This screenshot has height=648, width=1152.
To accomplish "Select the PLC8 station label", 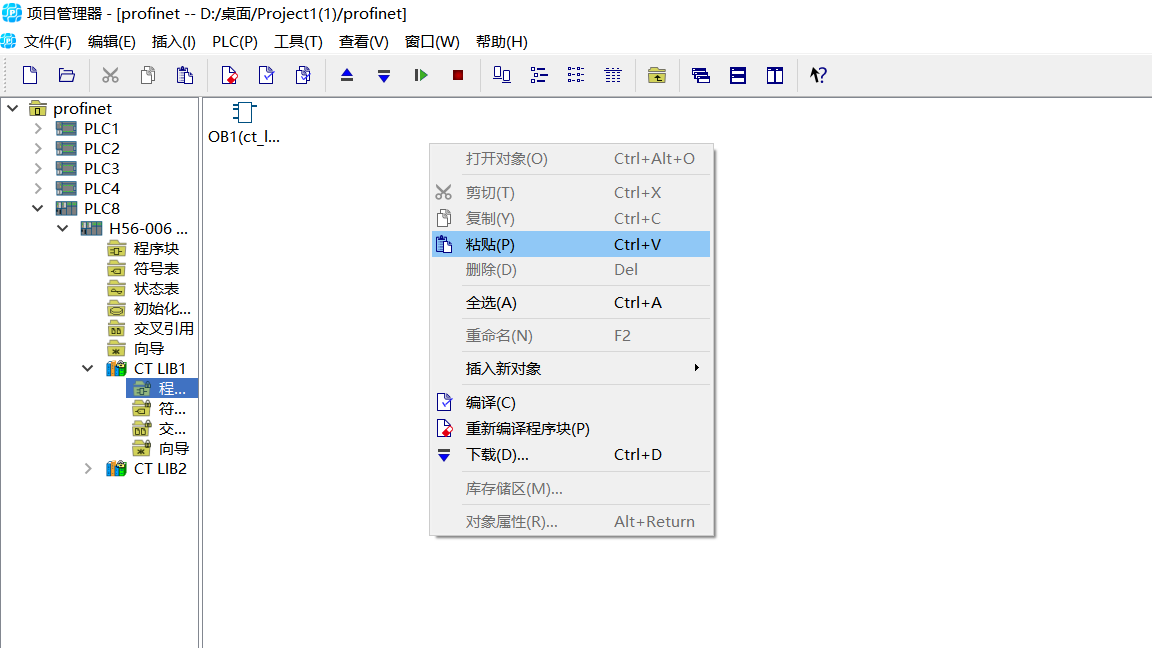I will click(101, 209).
